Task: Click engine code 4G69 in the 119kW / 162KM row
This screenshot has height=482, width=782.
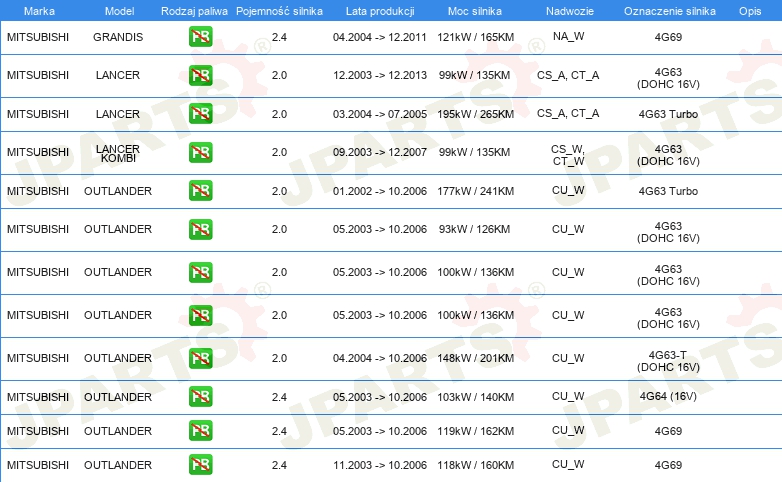Action: pyautogui.click(x=668, y=431)
